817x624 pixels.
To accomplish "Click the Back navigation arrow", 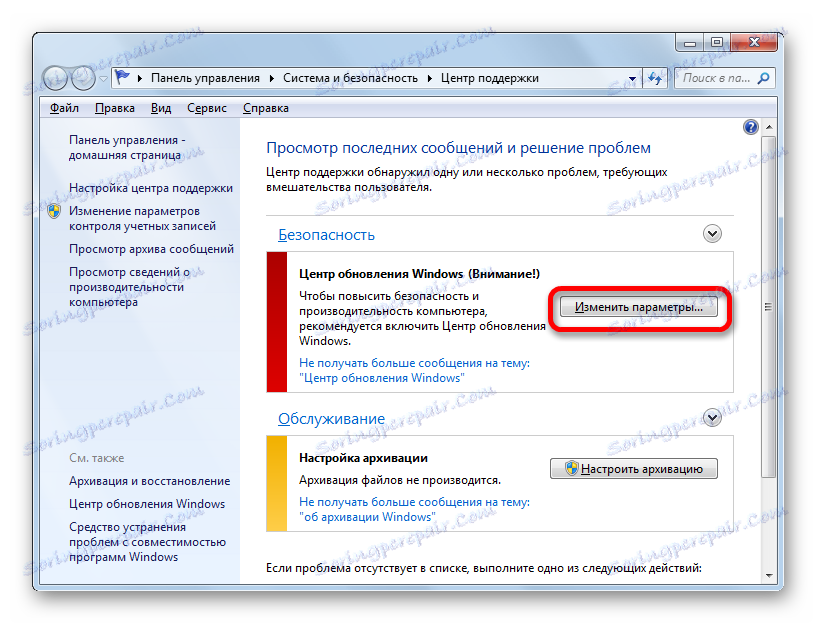I will [56, 78].
